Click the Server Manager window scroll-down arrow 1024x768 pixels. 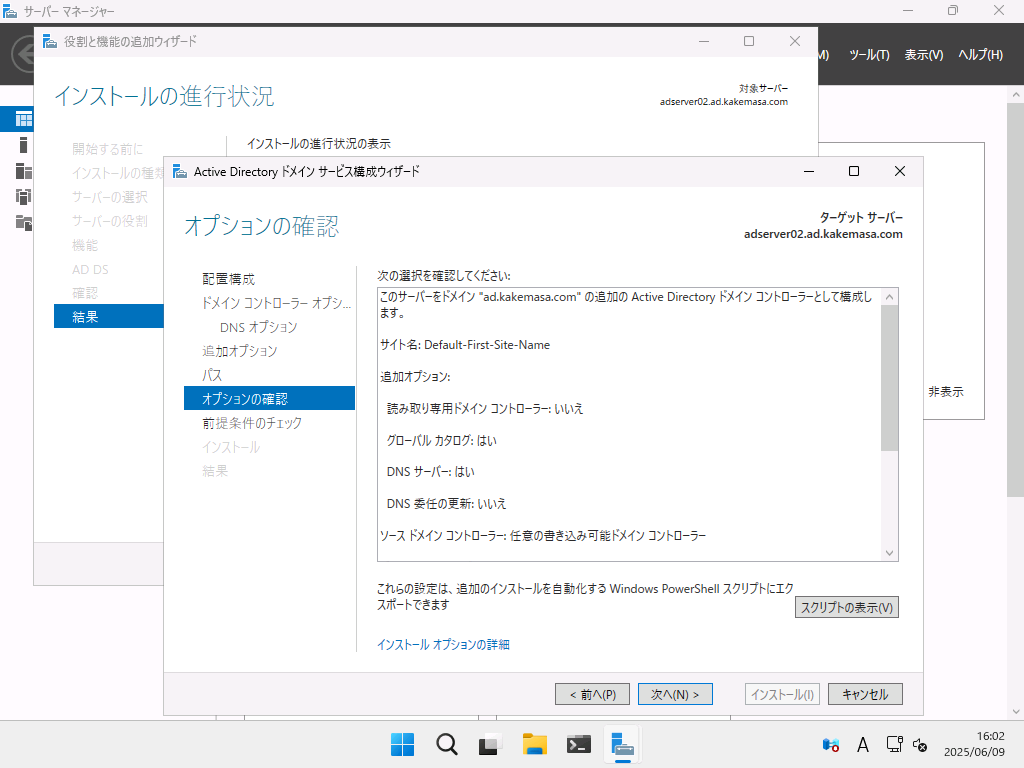pos(1016,712)
